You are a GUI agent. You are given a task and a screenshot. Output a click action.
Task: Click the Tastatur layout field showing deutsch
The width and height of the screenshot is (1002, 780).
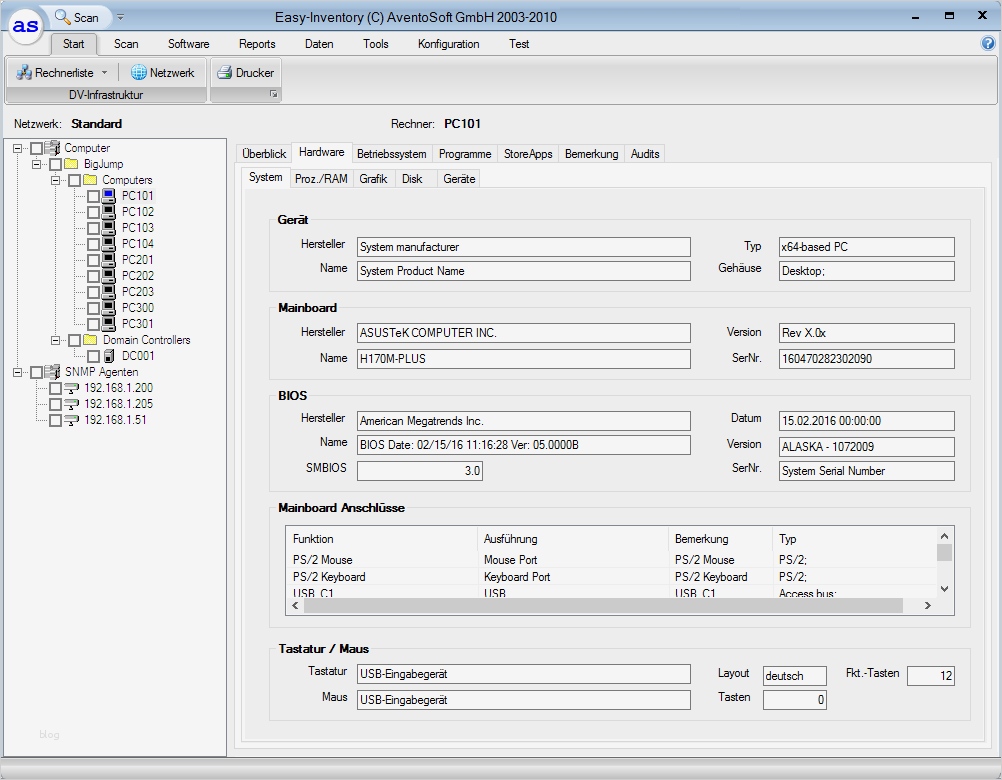794,676
